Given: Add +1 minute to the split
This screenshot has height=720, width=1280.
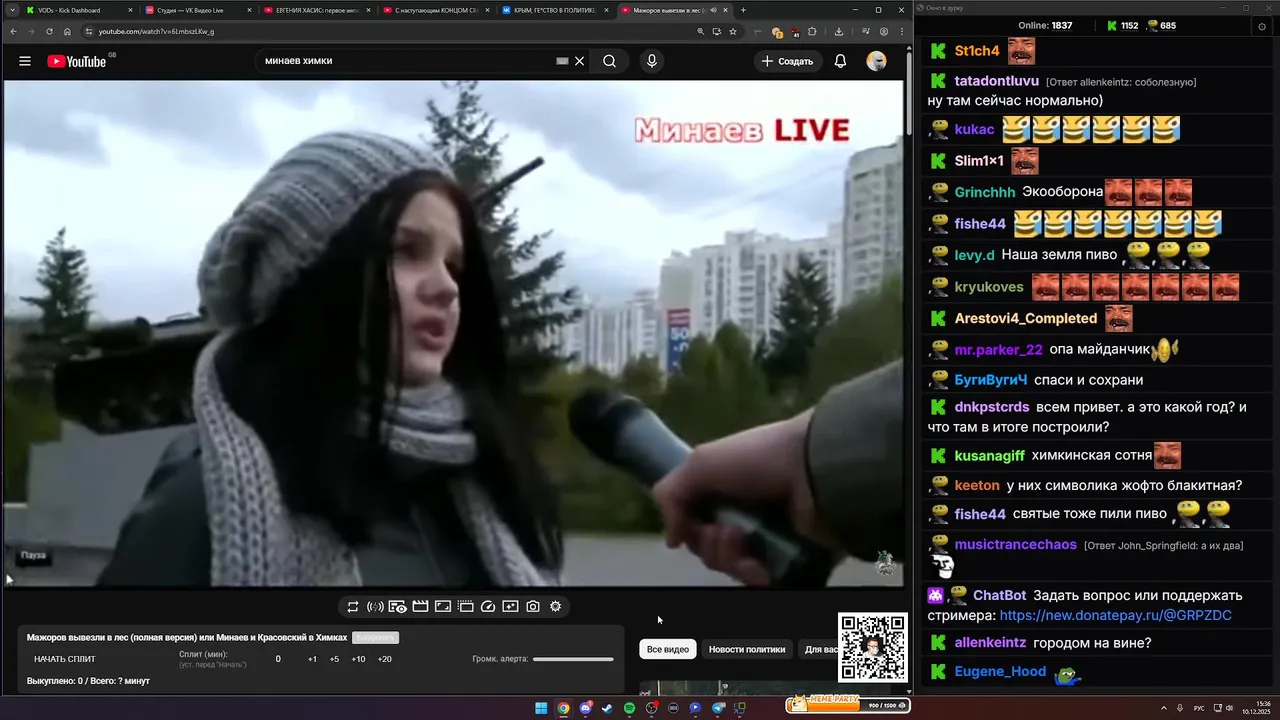Looking at the screenshot, I should (x=312, y=659).
